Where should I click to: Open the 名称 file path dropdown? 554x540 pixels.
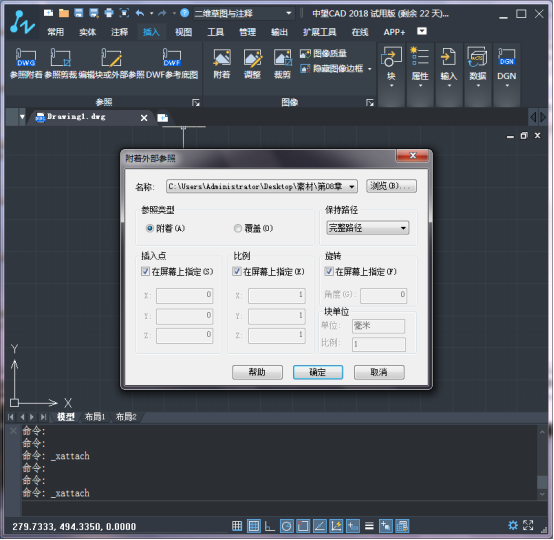point(352,187)
